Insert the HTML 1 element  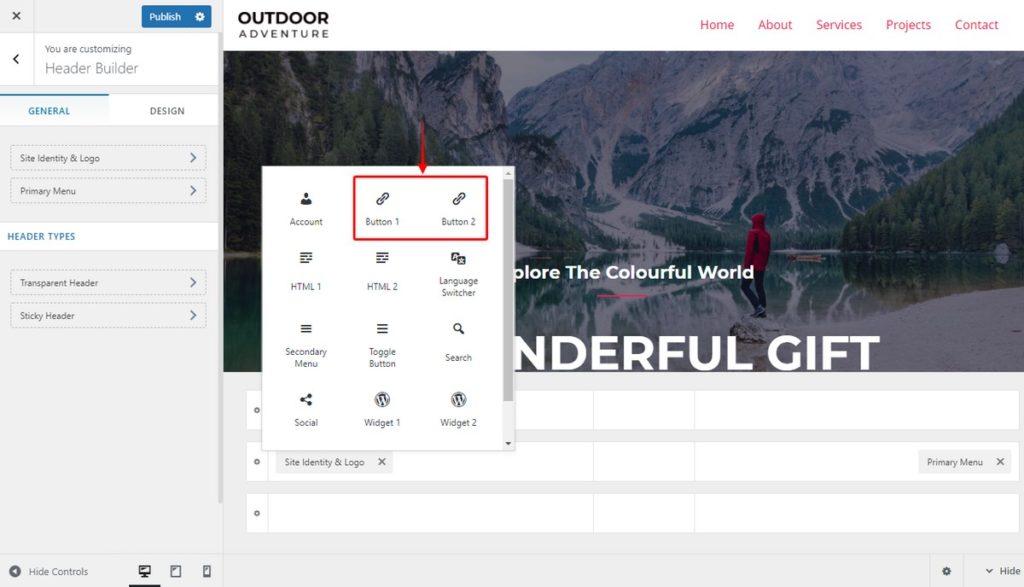(305, 272)
